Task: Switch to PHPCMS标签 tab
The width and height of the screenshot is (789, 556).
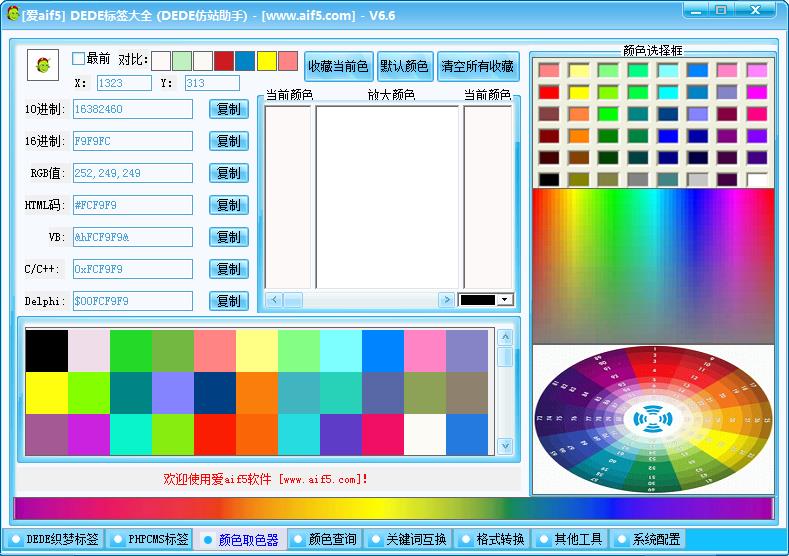Action: click(150, 539)
